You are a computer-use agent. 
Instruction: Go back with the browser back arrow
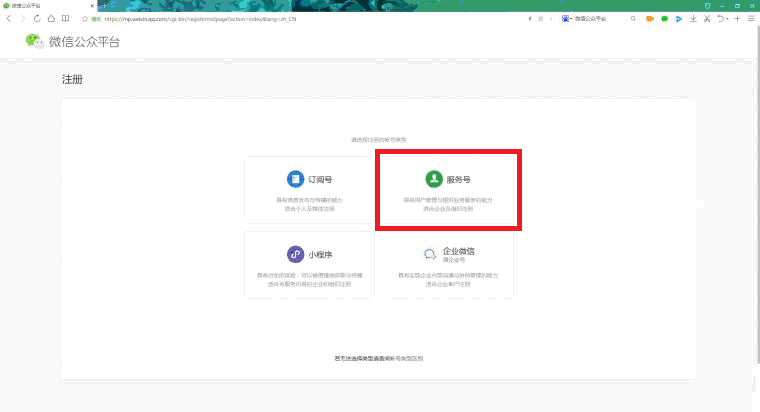click(x=9, y=18)
